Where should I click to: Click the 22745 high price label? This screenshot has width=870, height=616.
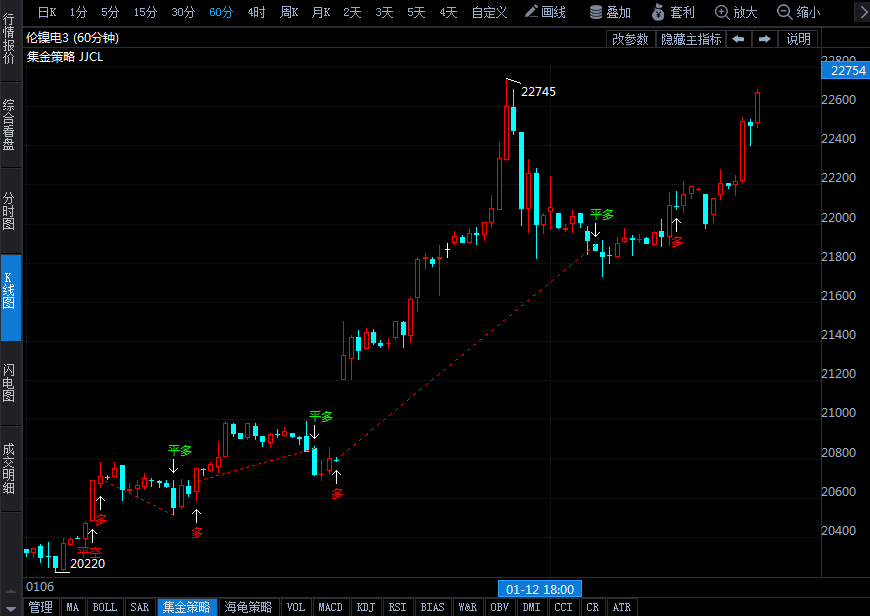(538, 92)
